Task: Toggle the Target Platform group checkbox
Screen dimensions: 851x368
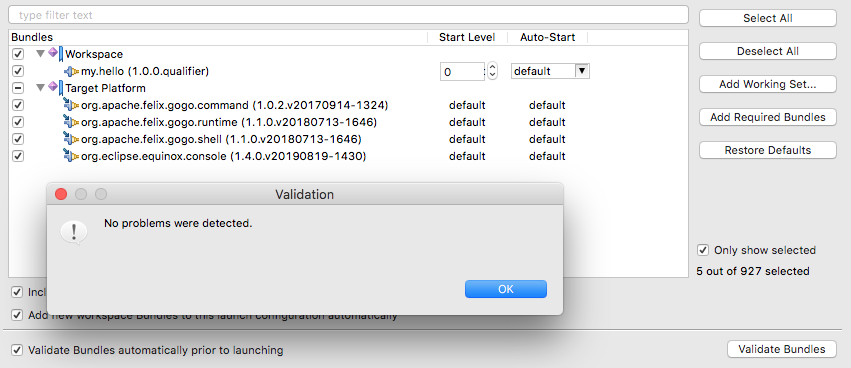Action: [18, 88]
